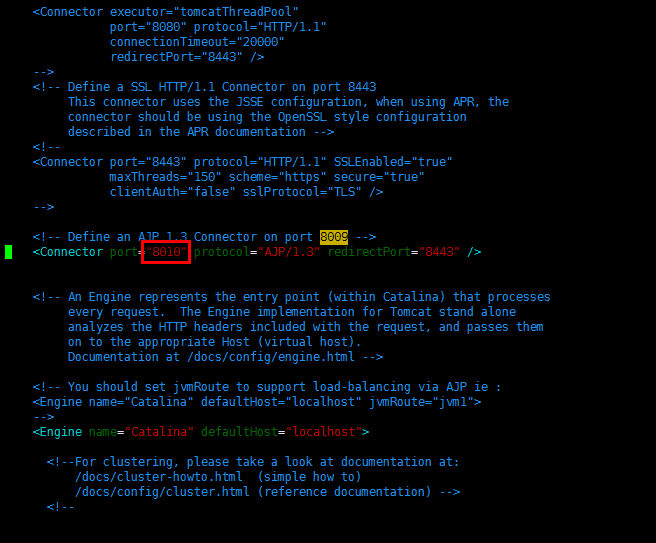The width and height of the screenshot is (656, 543).
Task: Click the /docs/config/engine.html path
Action: point(271,357)
